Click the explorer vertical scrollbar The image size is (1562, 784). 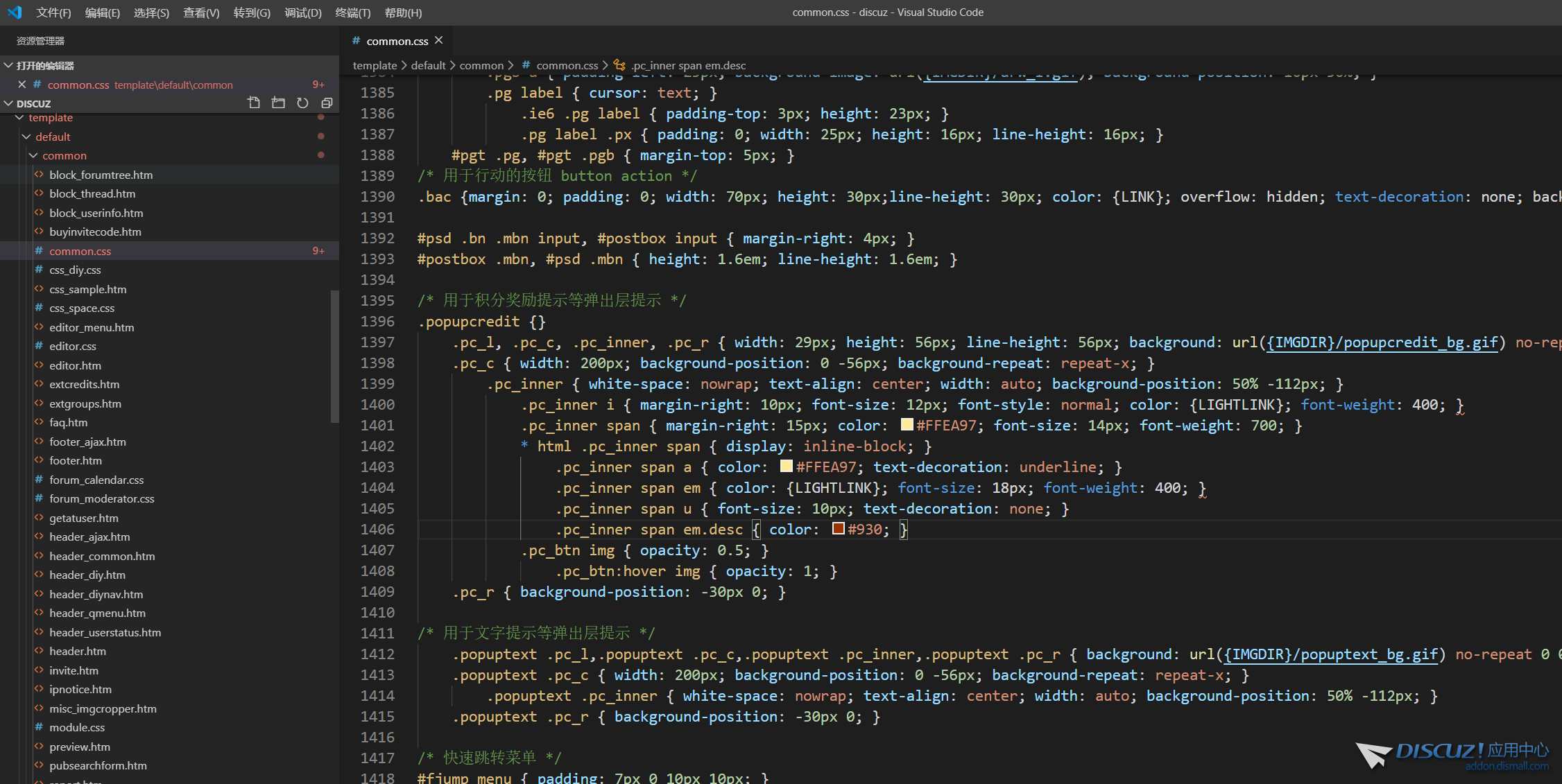click(335, 356)
